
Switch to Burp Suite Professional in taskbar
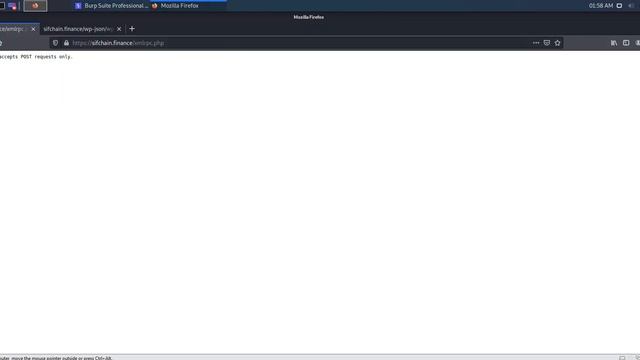tap(111, 6)
